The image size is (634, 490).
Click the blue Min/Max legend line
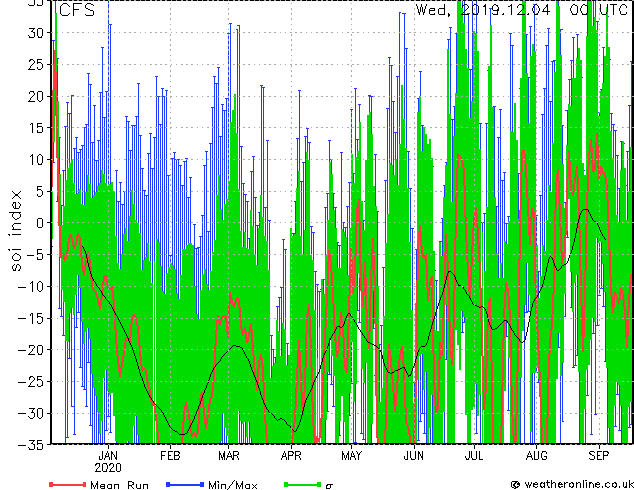185,484
